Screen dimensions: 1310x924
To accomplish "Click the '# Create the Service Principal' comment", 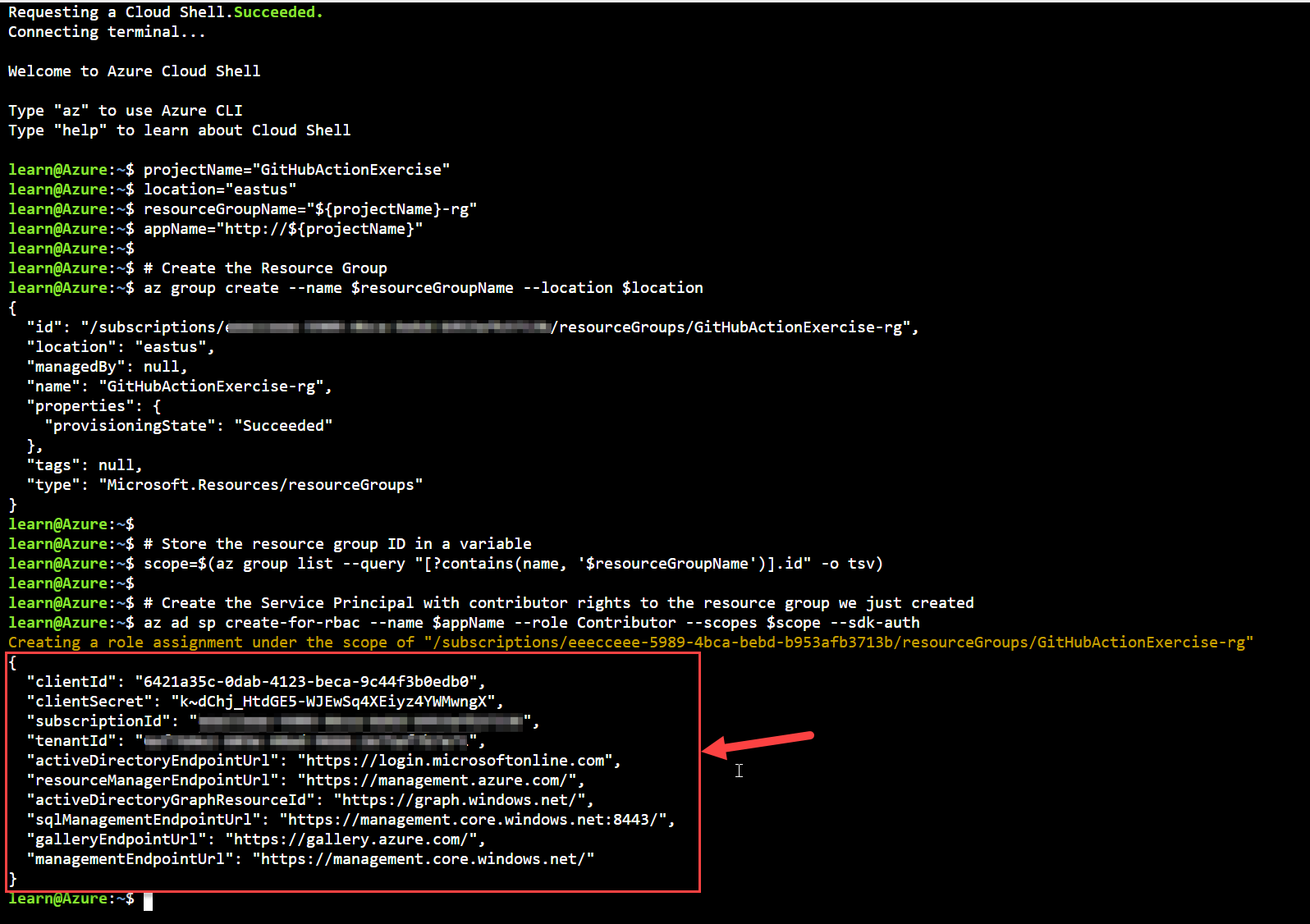I will pyautogui.click(x=558, y=603).
